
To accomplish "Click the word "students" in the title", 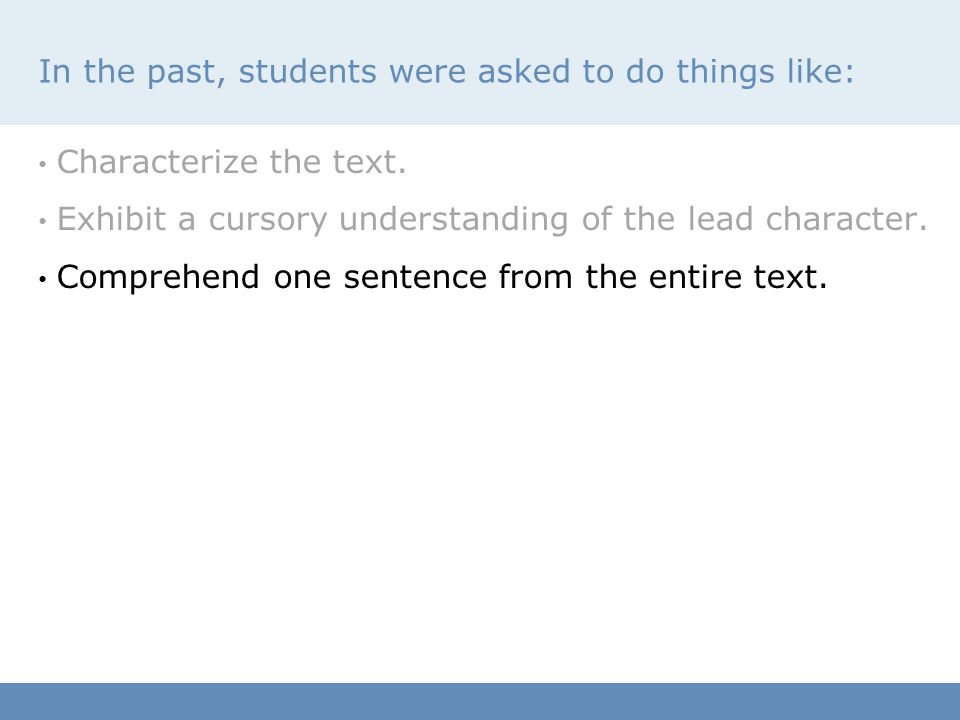I will (307, 72).
